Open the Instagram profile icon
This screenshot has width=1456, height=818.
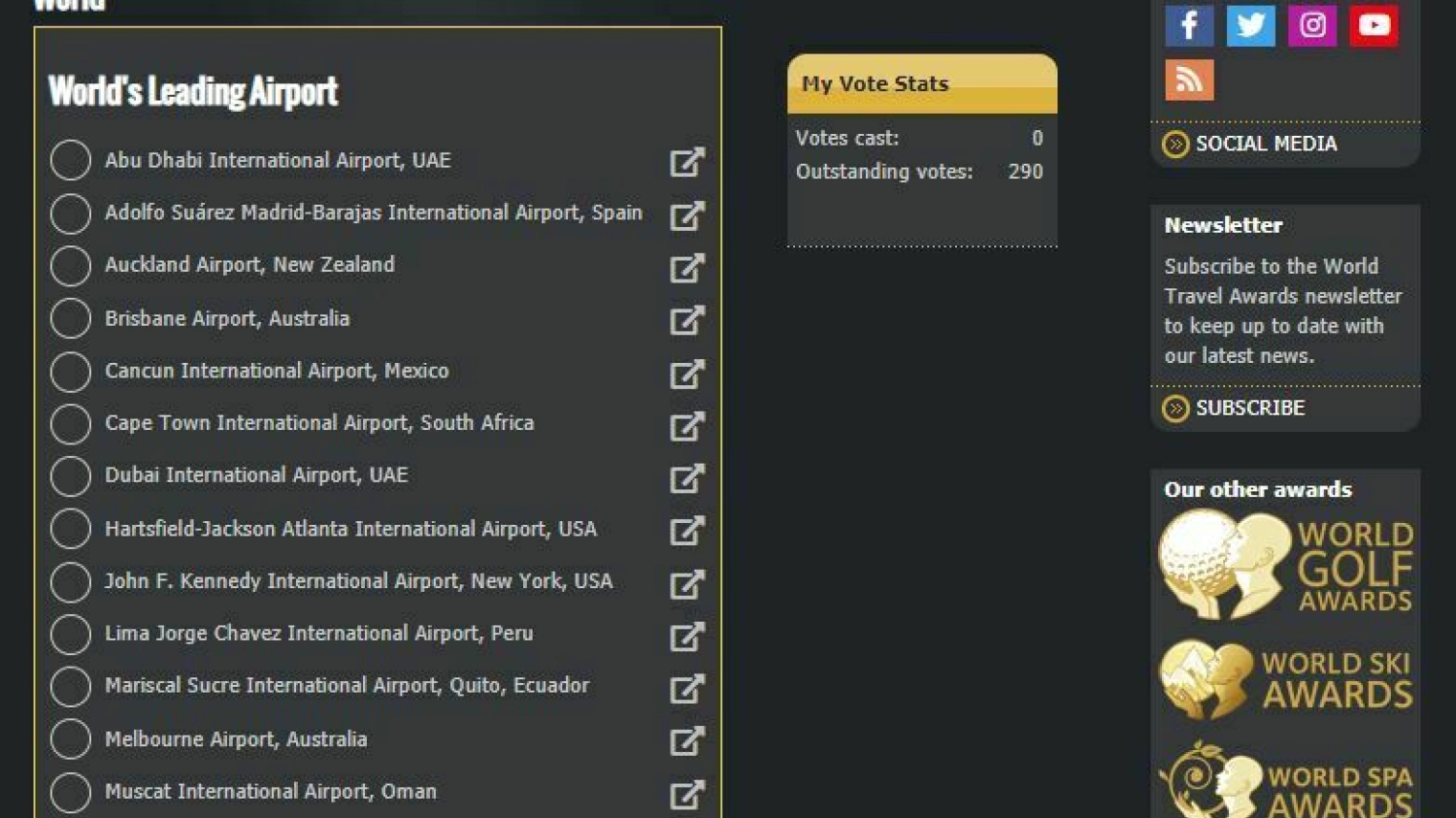(x=1312, y=24)
